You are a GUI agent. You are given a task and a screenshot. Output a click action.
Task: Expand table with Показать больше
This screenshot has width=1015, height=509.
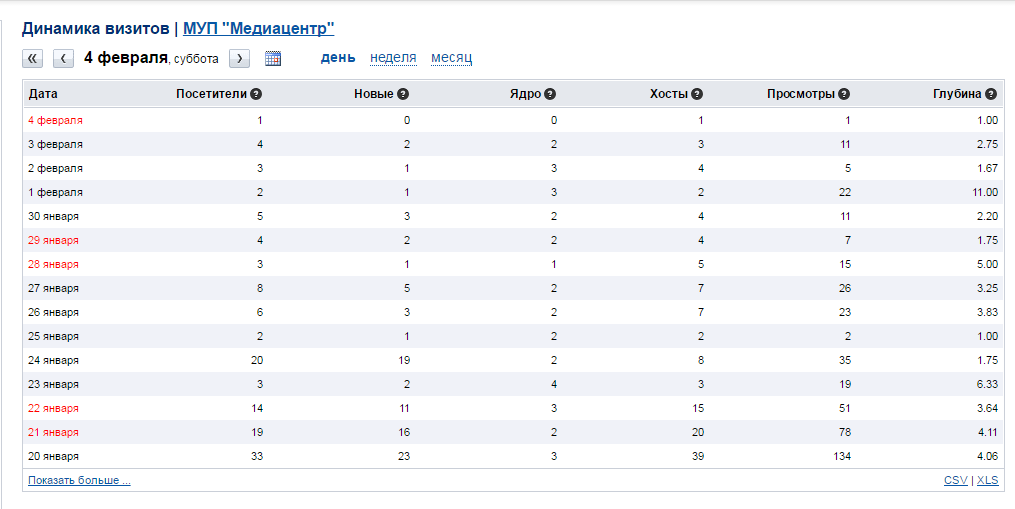pos(79,480)
